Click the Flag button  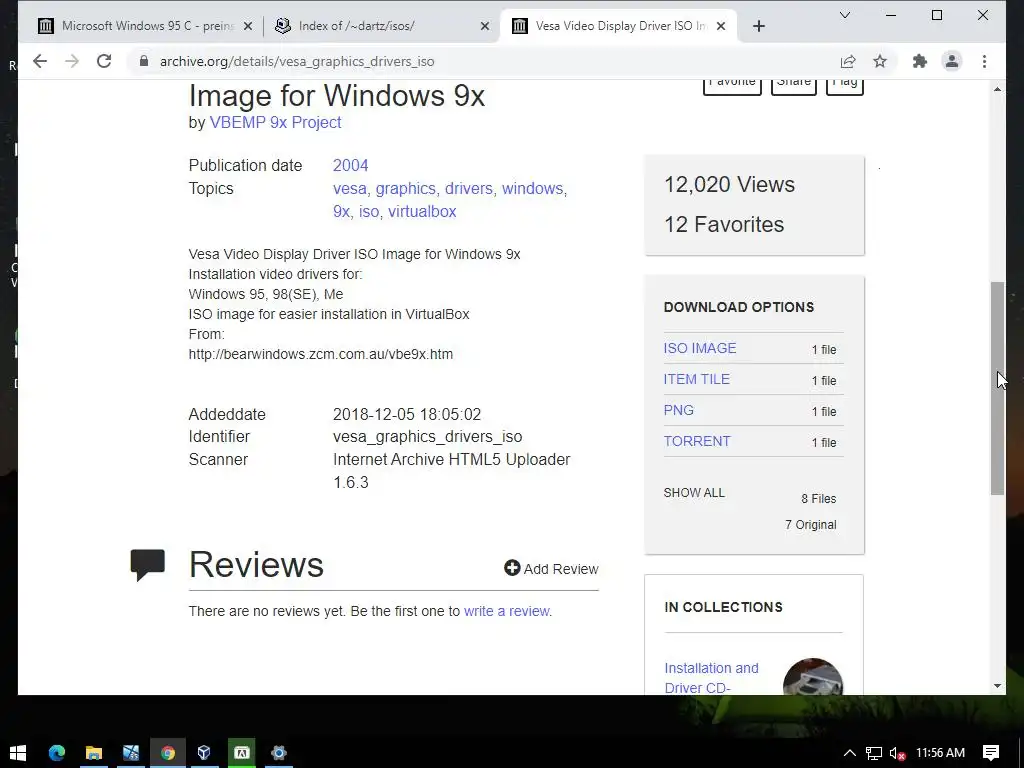(844, 86)
